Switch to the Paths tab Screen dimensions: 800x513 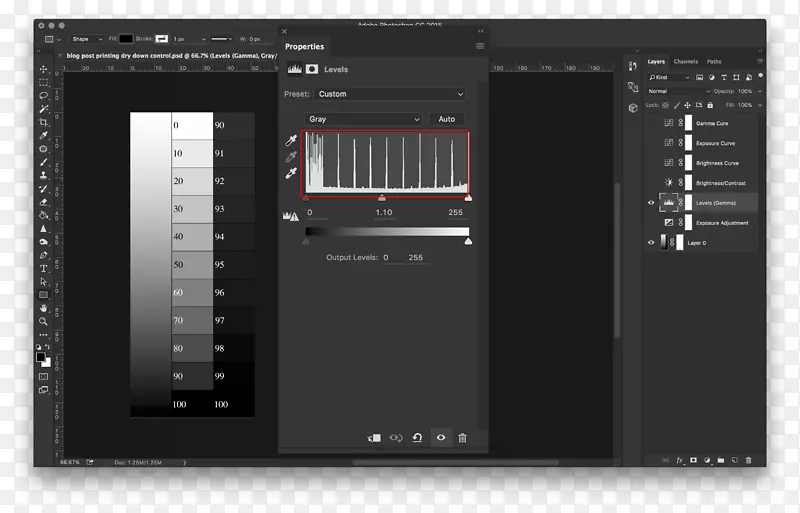coord(714,62)
